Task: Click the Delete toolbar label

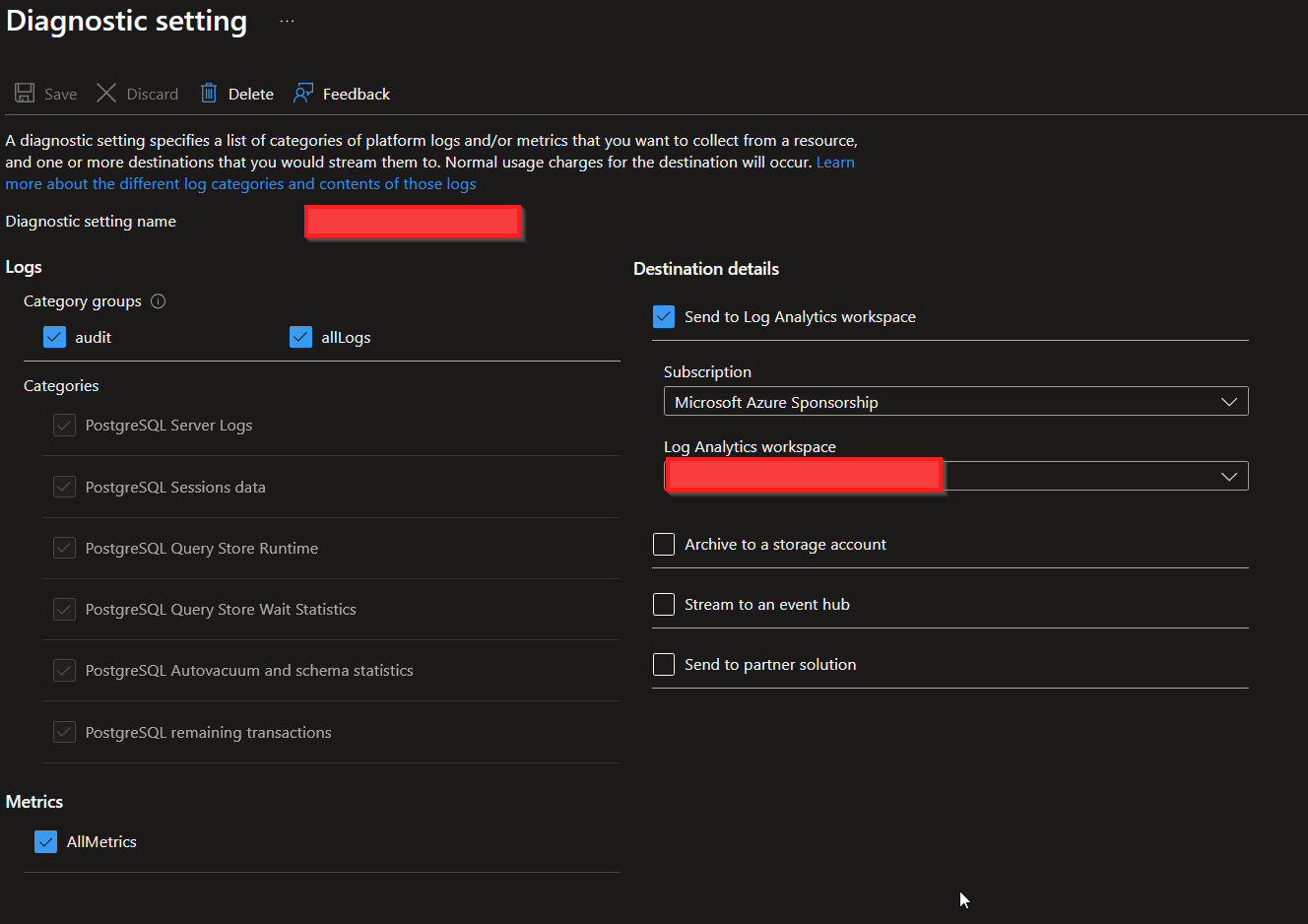Action: pyautogui.click(x=251, y=95)
